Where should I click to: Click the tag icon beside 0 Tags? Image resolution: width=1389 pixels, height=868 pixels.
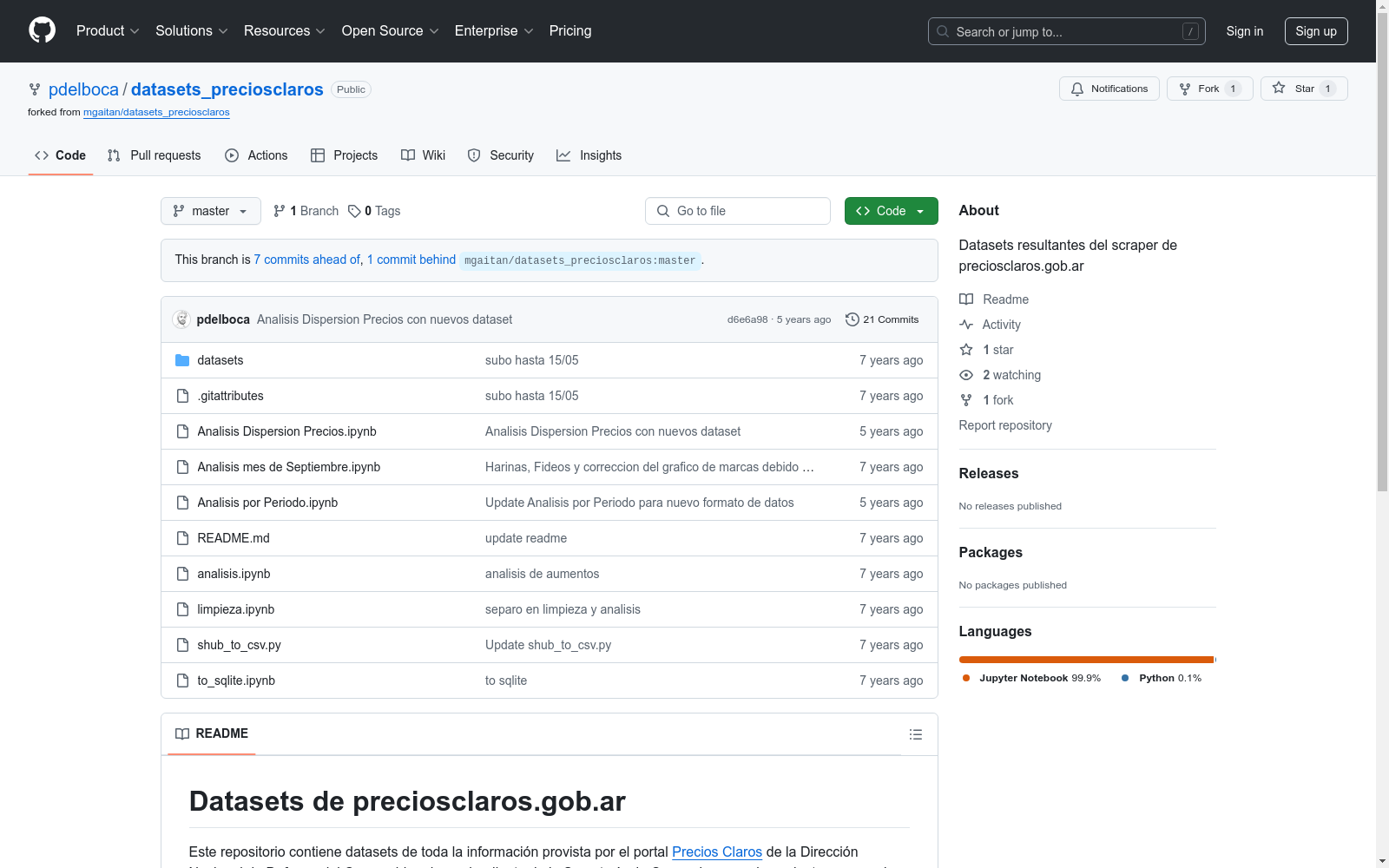click(354, 211)
